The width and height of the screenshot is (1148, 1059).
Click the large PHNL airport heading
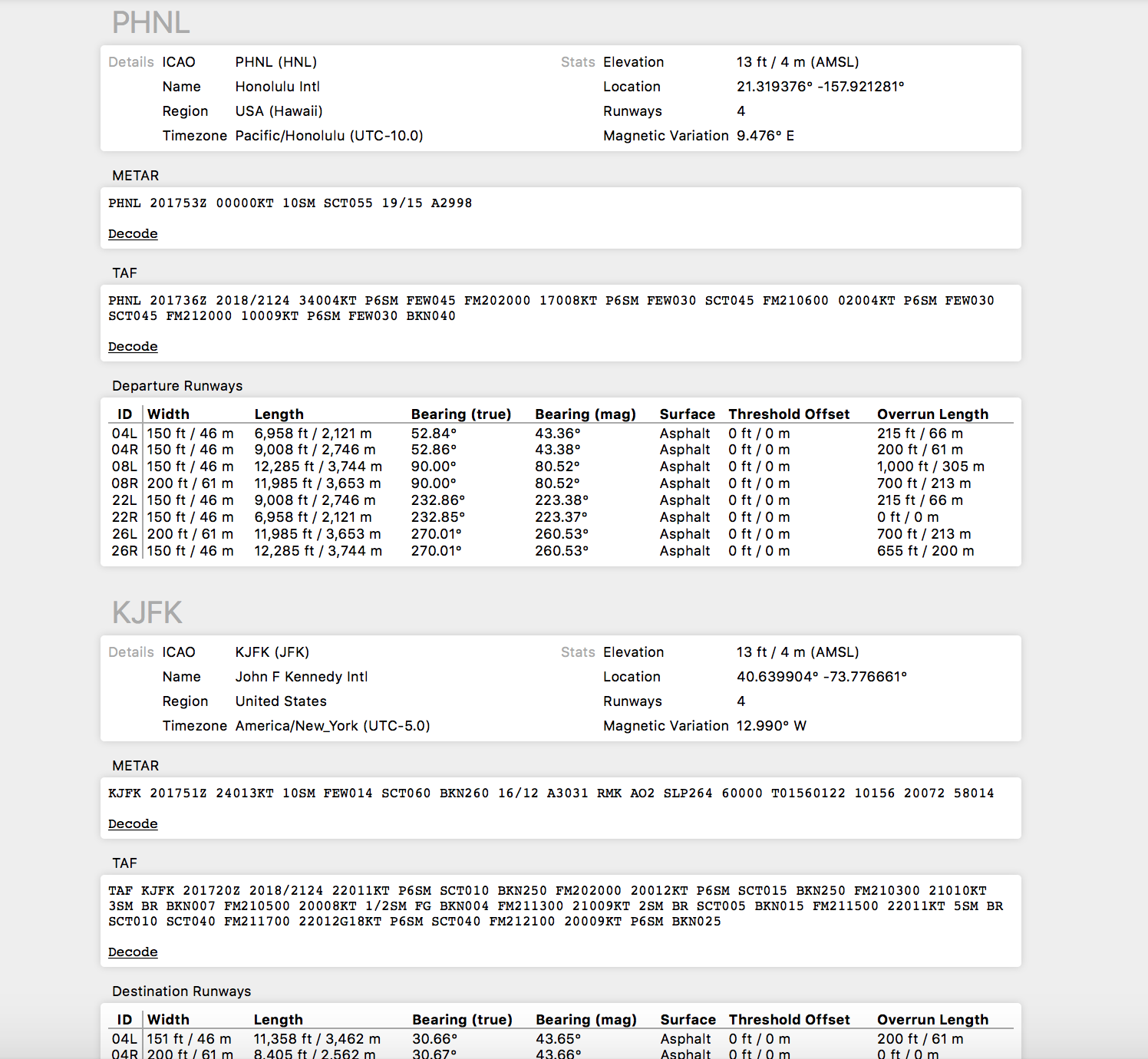150,22
